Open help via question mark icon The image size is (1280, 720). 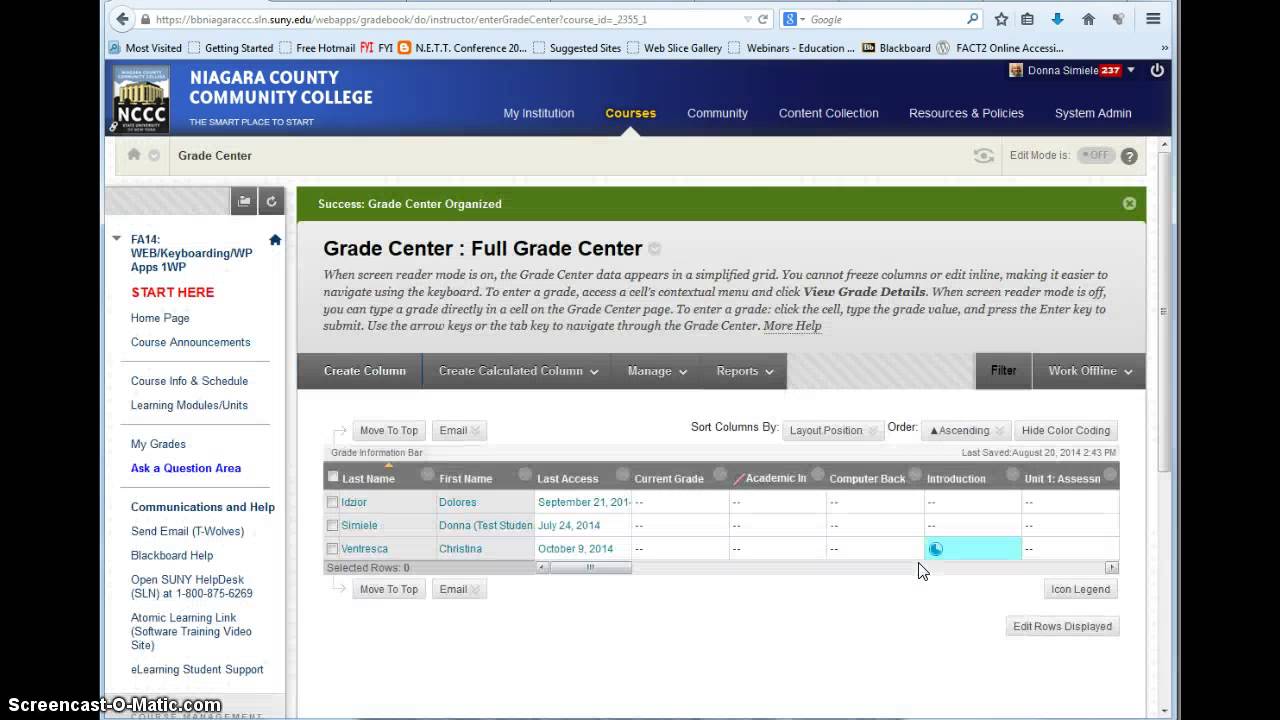tap(1129, 156)
